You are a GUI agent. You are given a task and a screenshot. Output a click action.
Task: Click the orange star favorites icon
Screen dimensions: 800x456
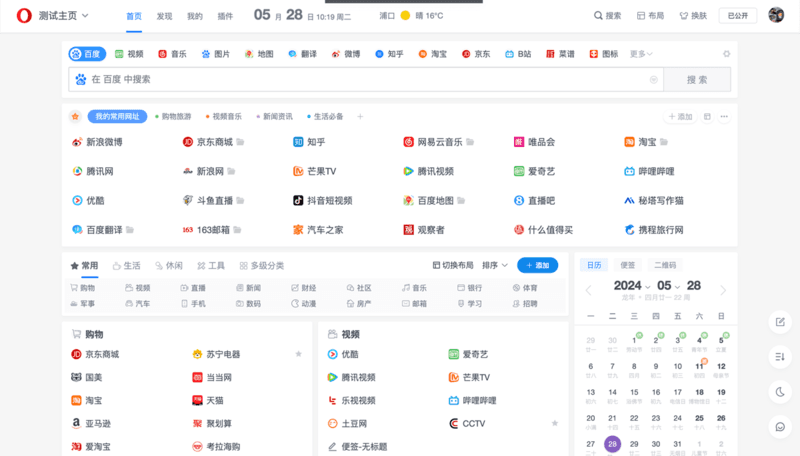click(x=76, y=116)
